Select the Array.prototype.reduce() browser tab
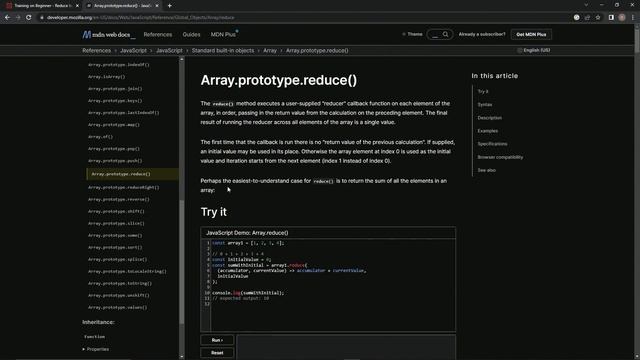The width and height of the screenshot is (640, 360). tap(122, 6)
